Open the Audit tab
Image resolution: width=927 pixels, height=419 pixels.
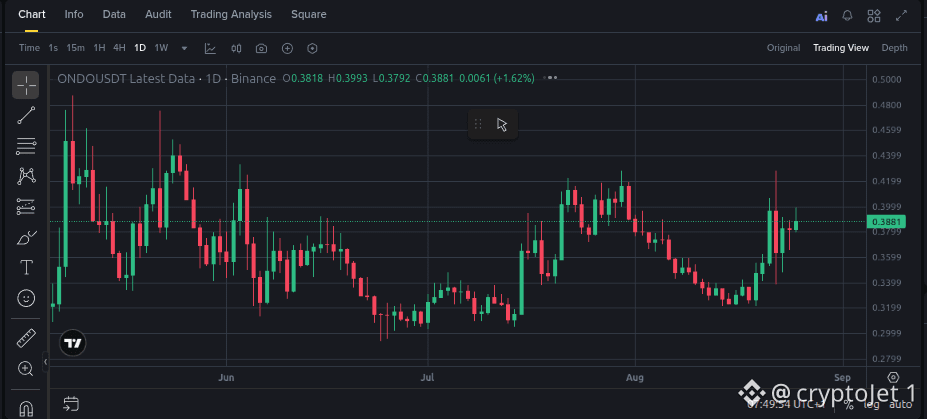tap(158, 14)
